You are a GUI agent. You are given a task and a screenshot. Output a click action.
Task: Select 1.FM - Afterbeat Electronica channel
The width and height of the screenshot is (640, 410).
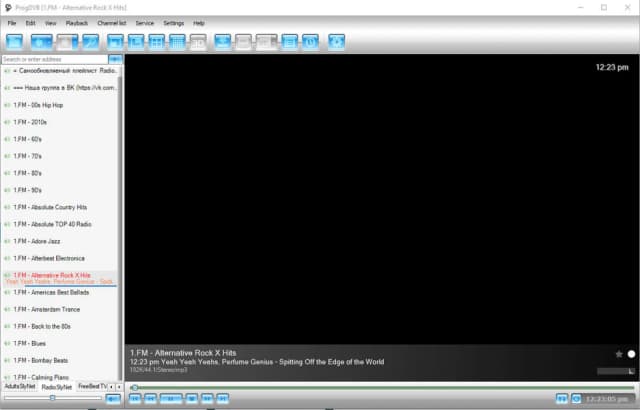(x=60, y=259)
